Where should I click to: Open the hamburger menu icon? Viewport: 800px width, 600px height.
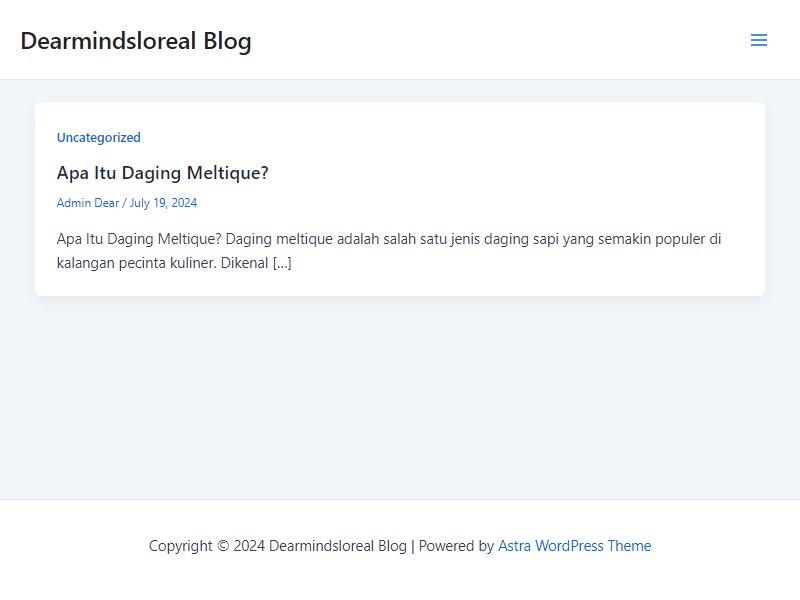pyautogui.click(x=759, y=40)
